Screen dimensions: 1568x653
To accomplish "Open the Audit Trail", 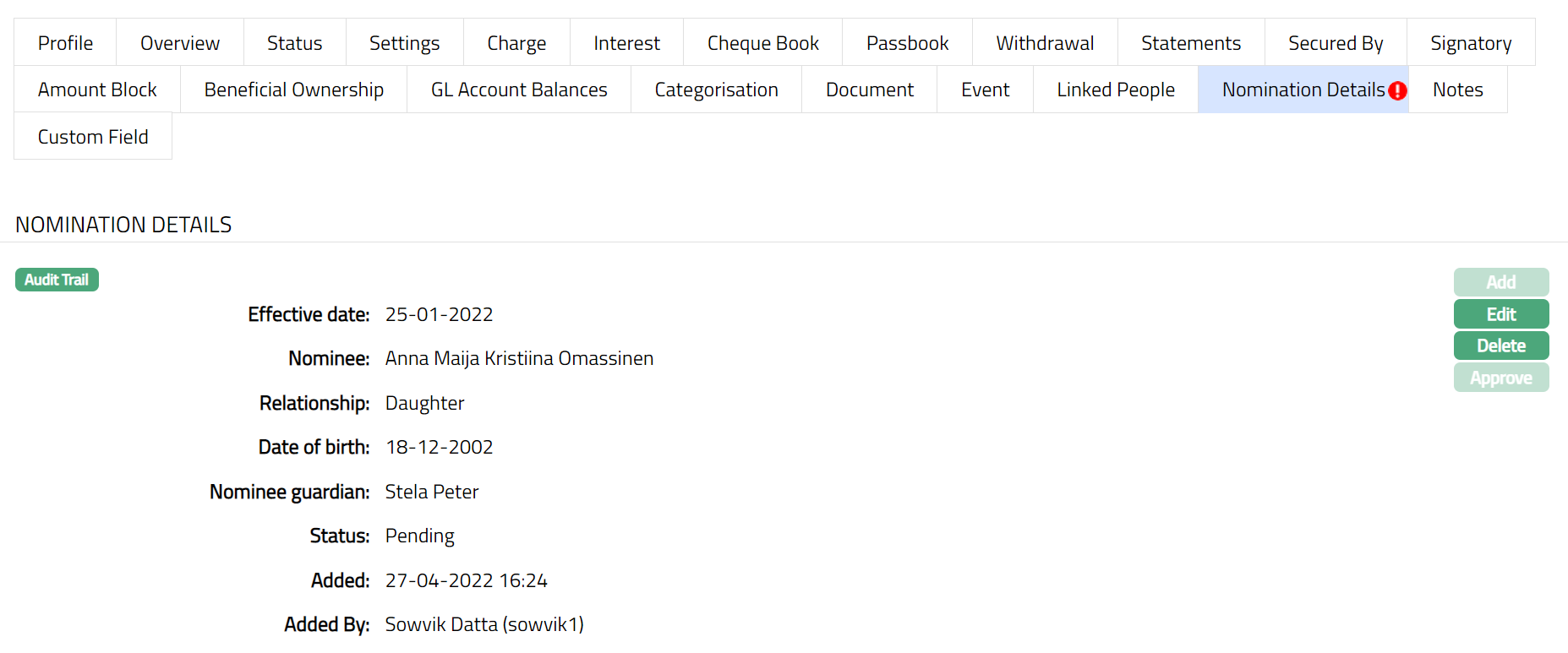I will (x=57, y=280).
